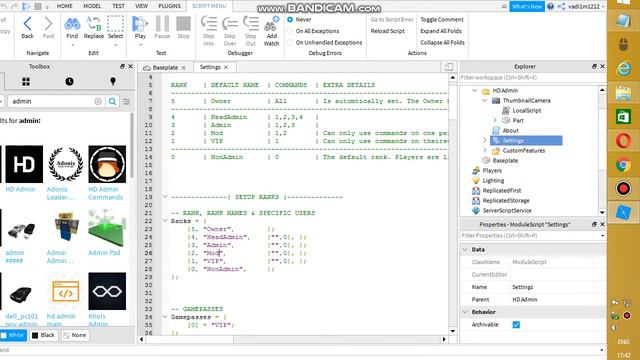640x360 pixels.
Task: Click Expand All Folds action
Action: [x=441, y=31]
